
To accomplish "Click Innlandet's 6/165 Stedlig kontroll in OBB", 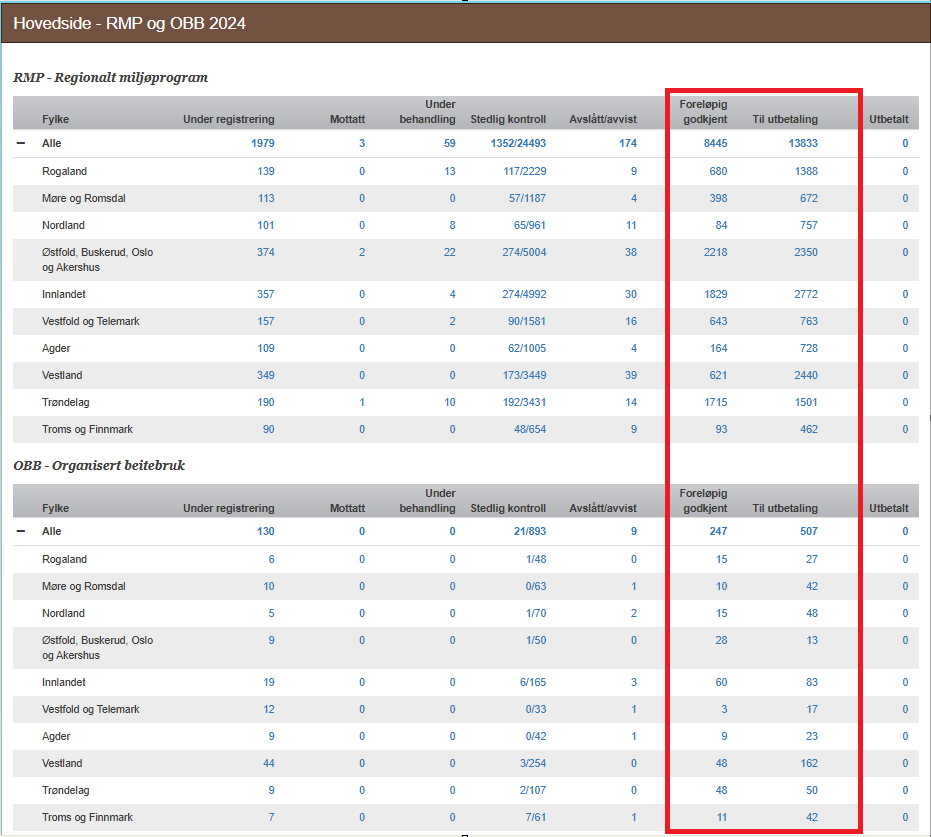I will coord(533,683).
